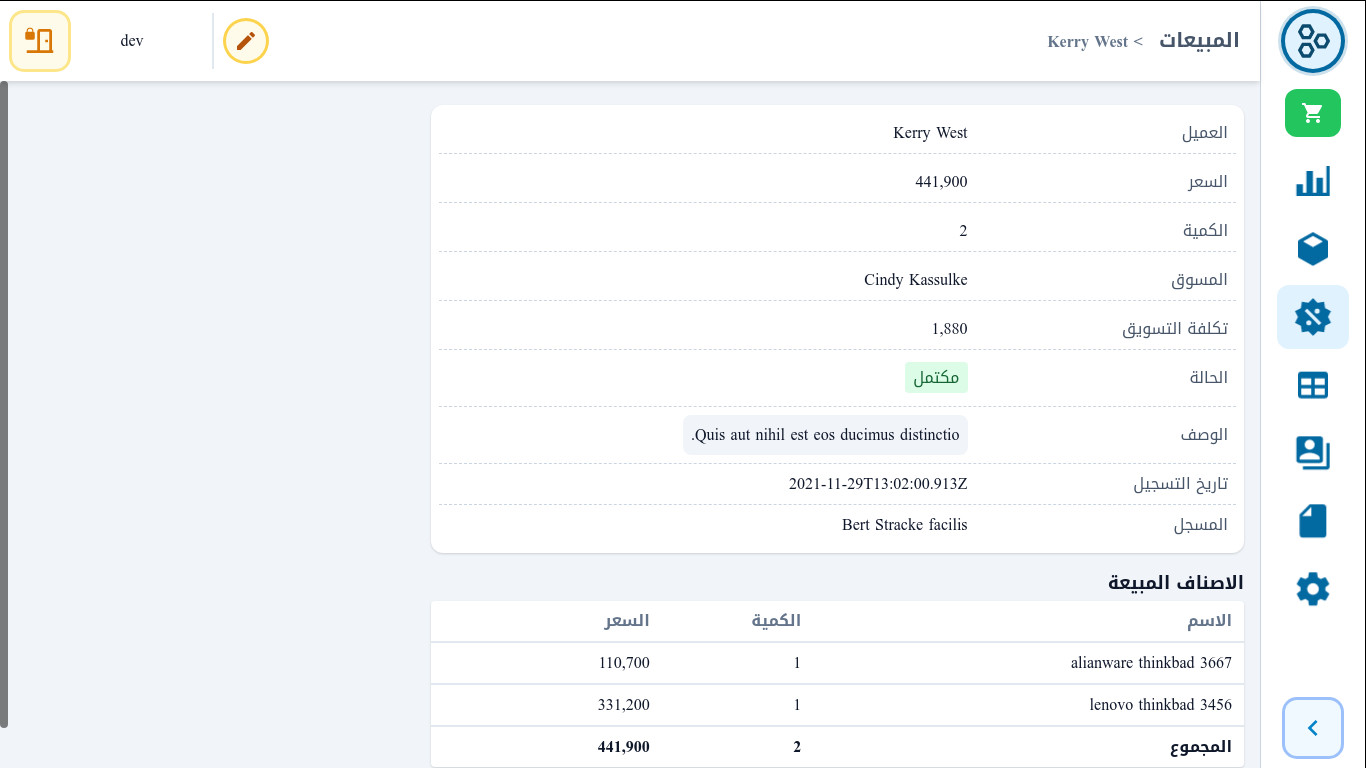Viewport: 1366px width, 768px height.
Task: Click the الاسم column header
Action: (1209, 621)
